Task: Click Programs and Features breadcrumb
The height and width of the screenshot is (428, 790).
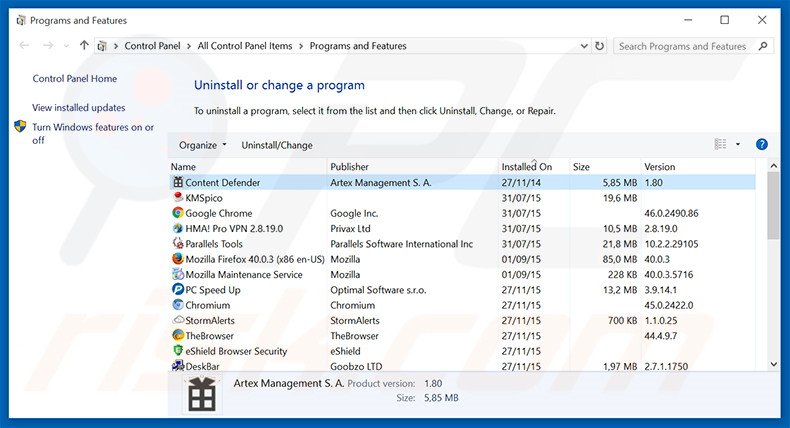Action: [x=358, y=46]
